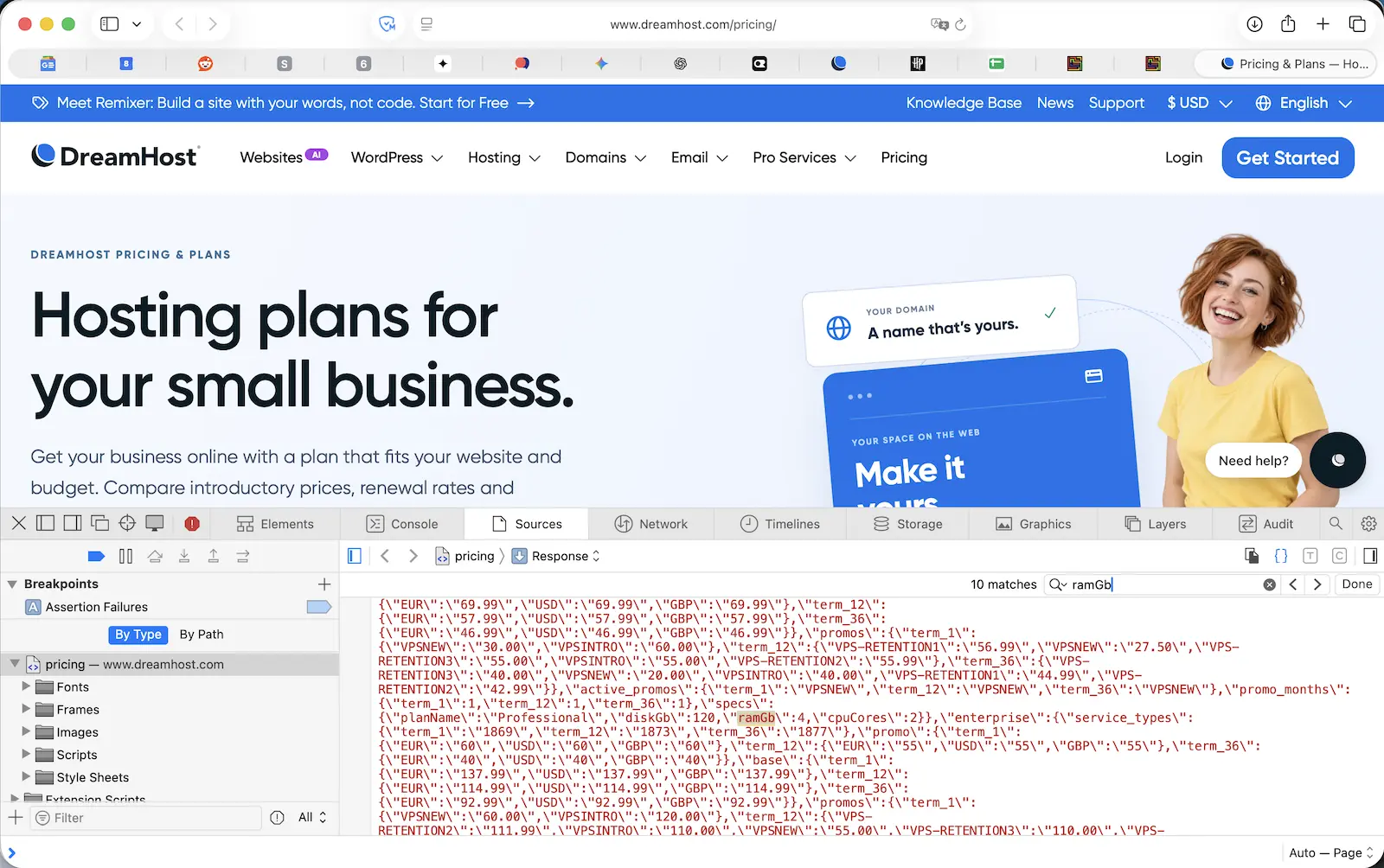Click Done to close find bar
Viewport: 1384px width, 868px height.
coord(1357,584)
